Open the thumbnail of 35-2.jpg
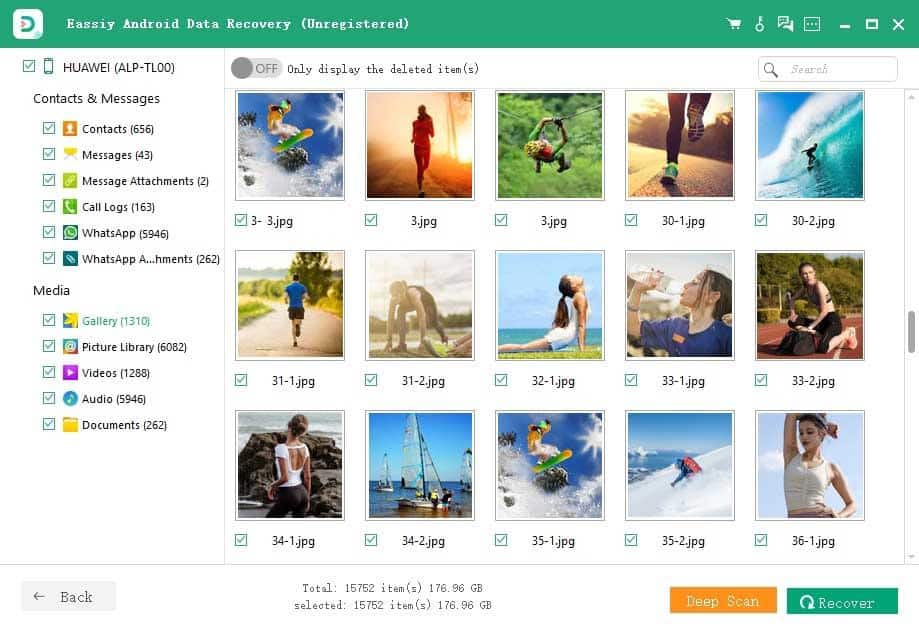This screenshot has width=919, height=627. click(x=679, y=464)
